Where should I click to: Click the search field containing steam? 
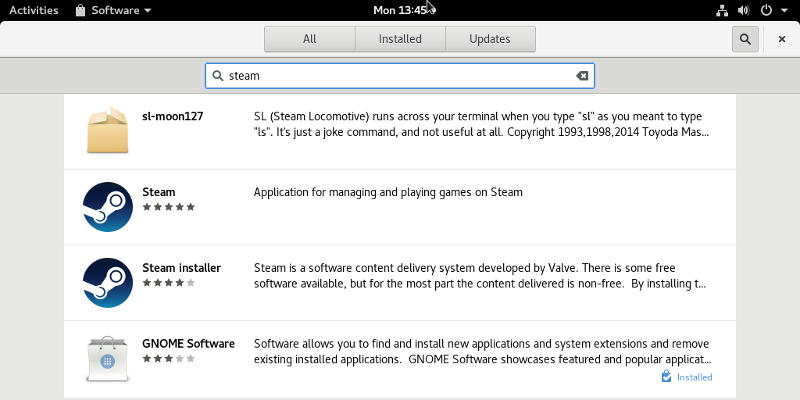point(400,76)
